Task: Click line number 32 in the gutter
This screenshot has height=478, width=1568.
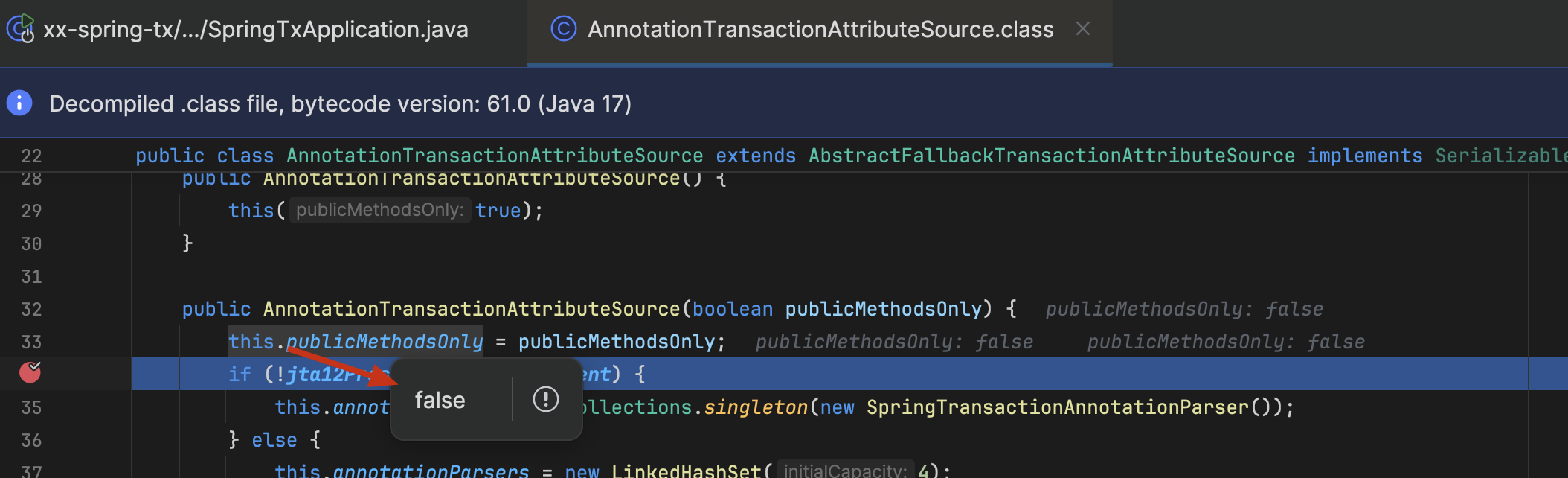Action: point(31,309)
